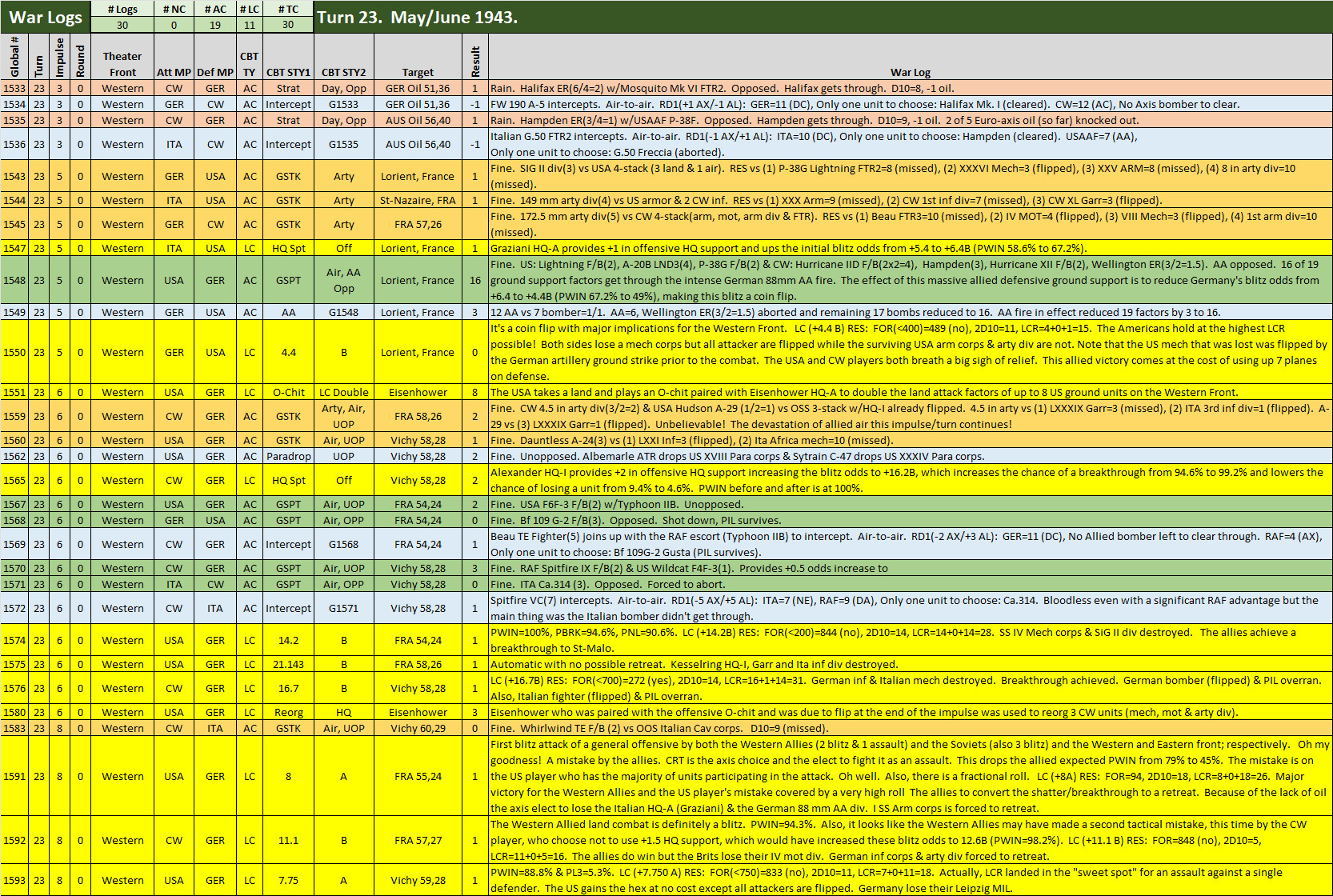Select the # Logs count value 30
1333x896 pixels.
tap(122, 25)
